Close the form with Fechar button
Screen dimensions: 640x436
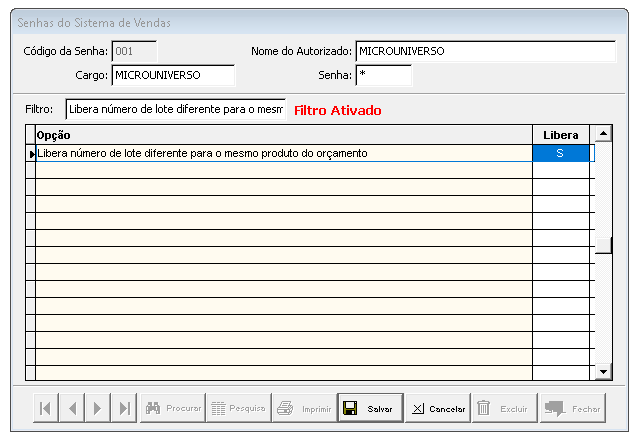(x=572, y=408)
